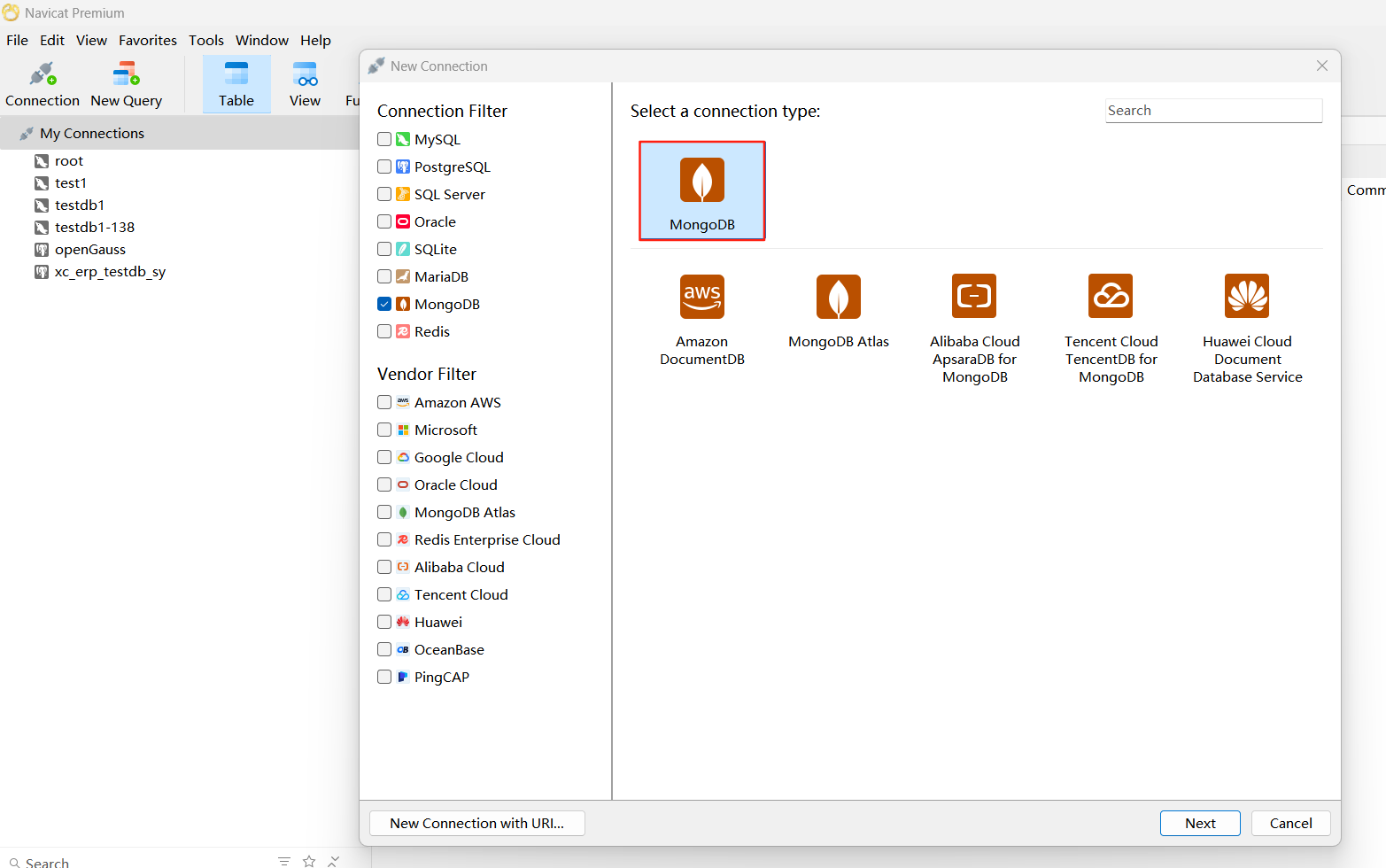
Task: Open the Window menu
Action: point(262,41)
